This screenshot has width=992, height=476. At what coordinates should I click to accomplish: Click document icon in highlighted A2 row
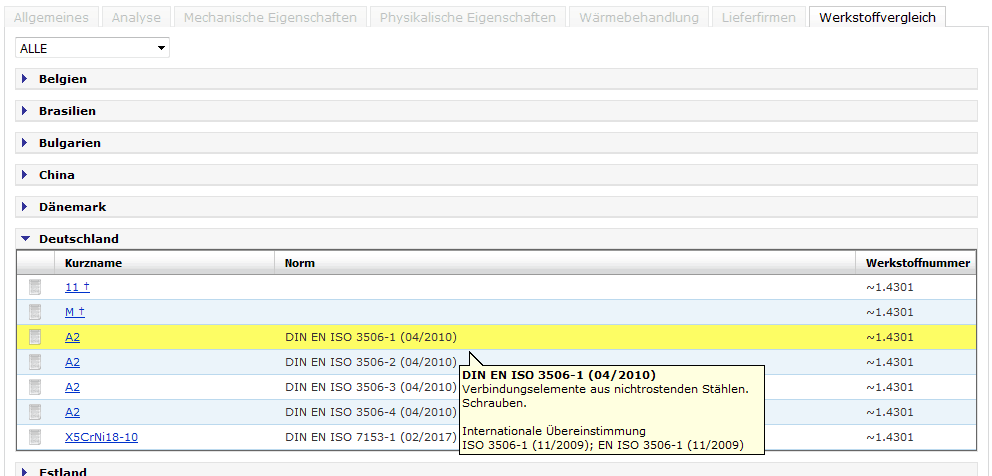pos(35,337)
